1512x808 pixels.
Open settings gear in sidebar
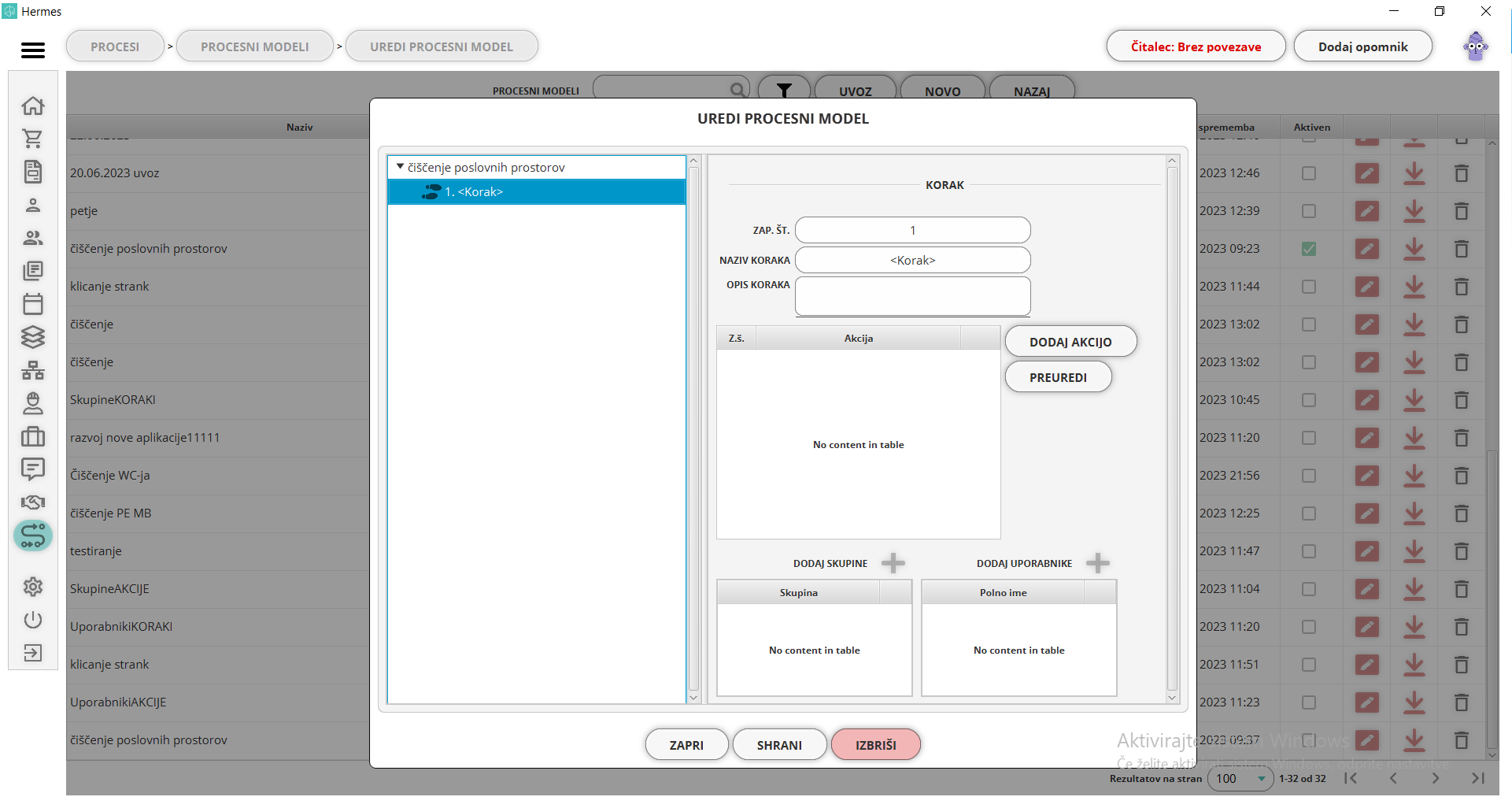pyautogui.click(x=33, y=587)
